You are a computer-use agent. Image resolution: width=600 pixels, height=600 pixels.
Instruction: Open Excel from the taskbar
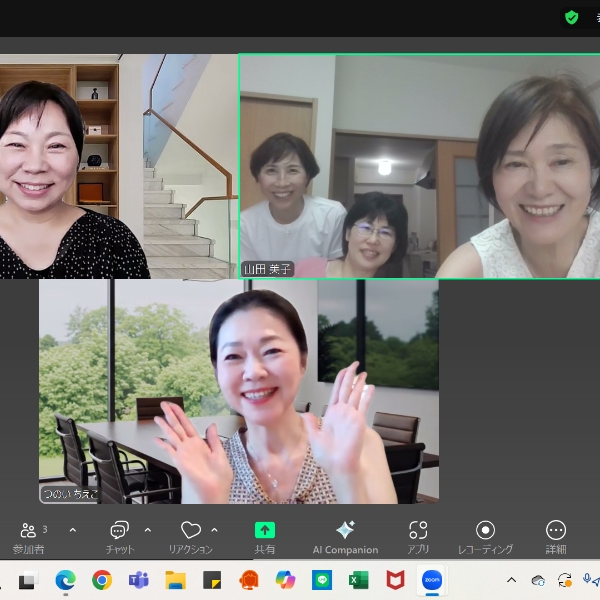359,580
